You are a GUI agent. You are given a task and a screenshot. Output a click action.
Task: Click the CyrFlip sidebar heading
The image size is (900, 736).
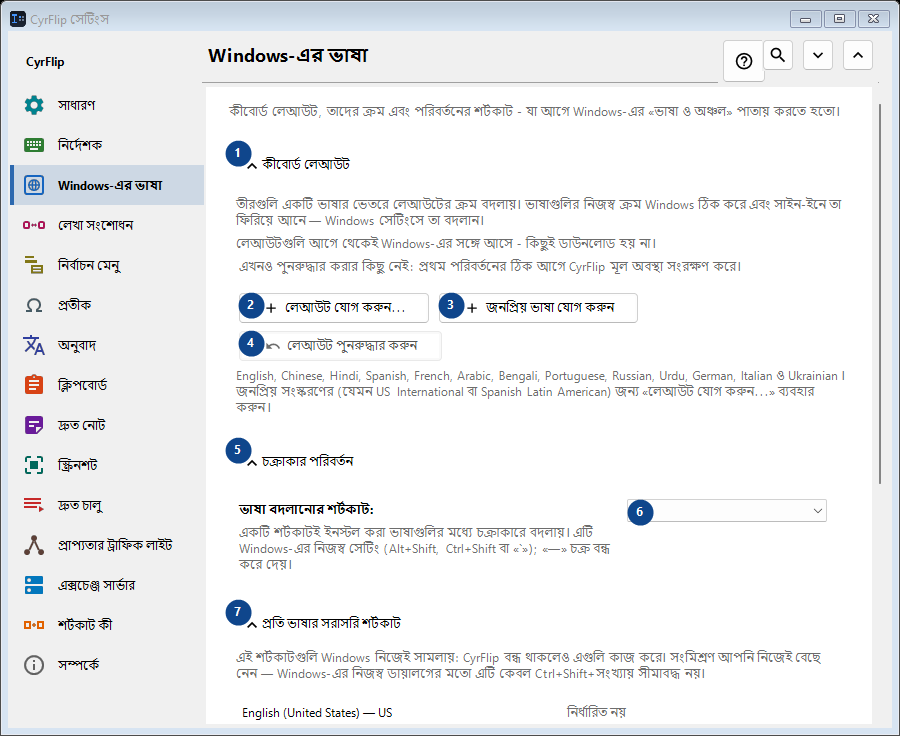tap(45, 62)
